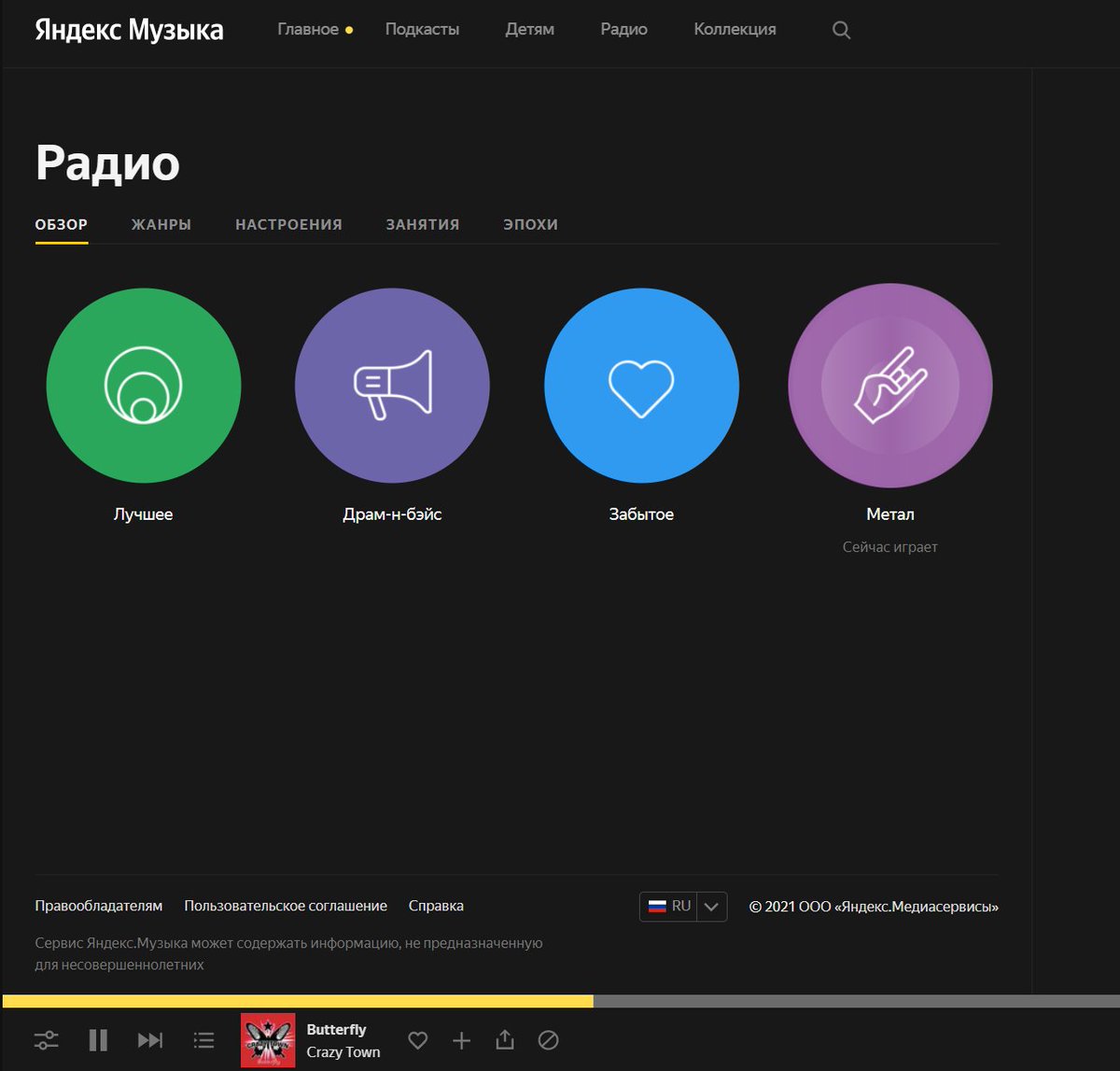Like the Butterfly track with heart icon
Image resolution: width=1120 pixels, height=1071 pixels.
tap(418, 1039)
